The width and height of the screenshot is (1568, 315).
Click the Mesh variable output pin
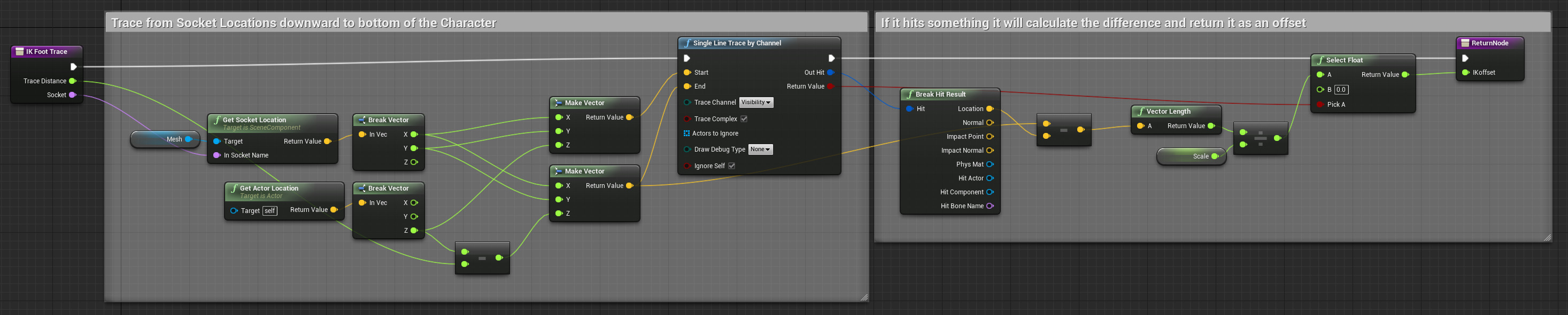click(x=188, y=139)
